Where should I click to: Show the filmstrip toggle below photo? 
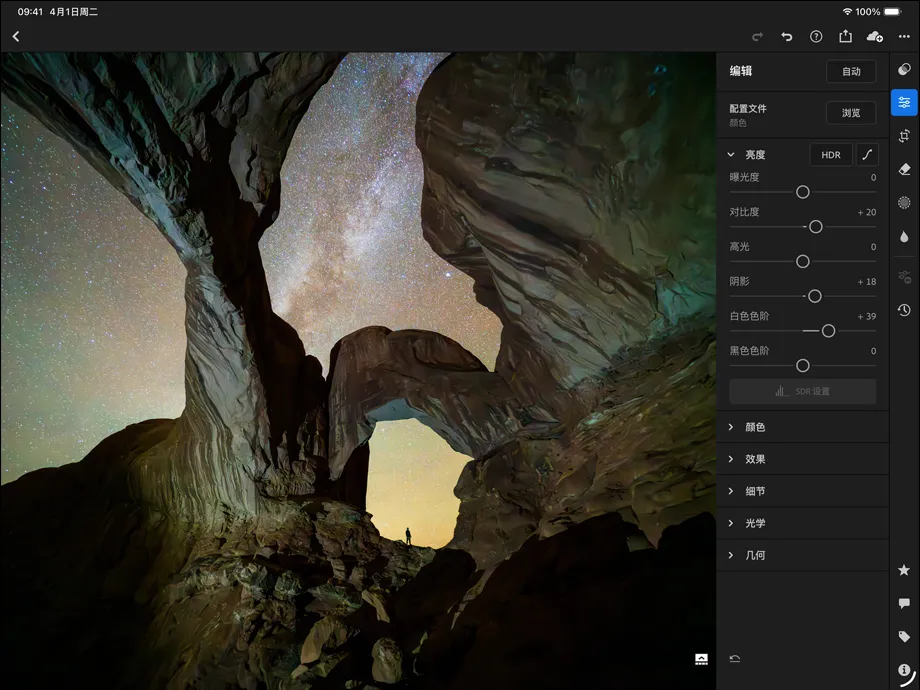point(701,659)
